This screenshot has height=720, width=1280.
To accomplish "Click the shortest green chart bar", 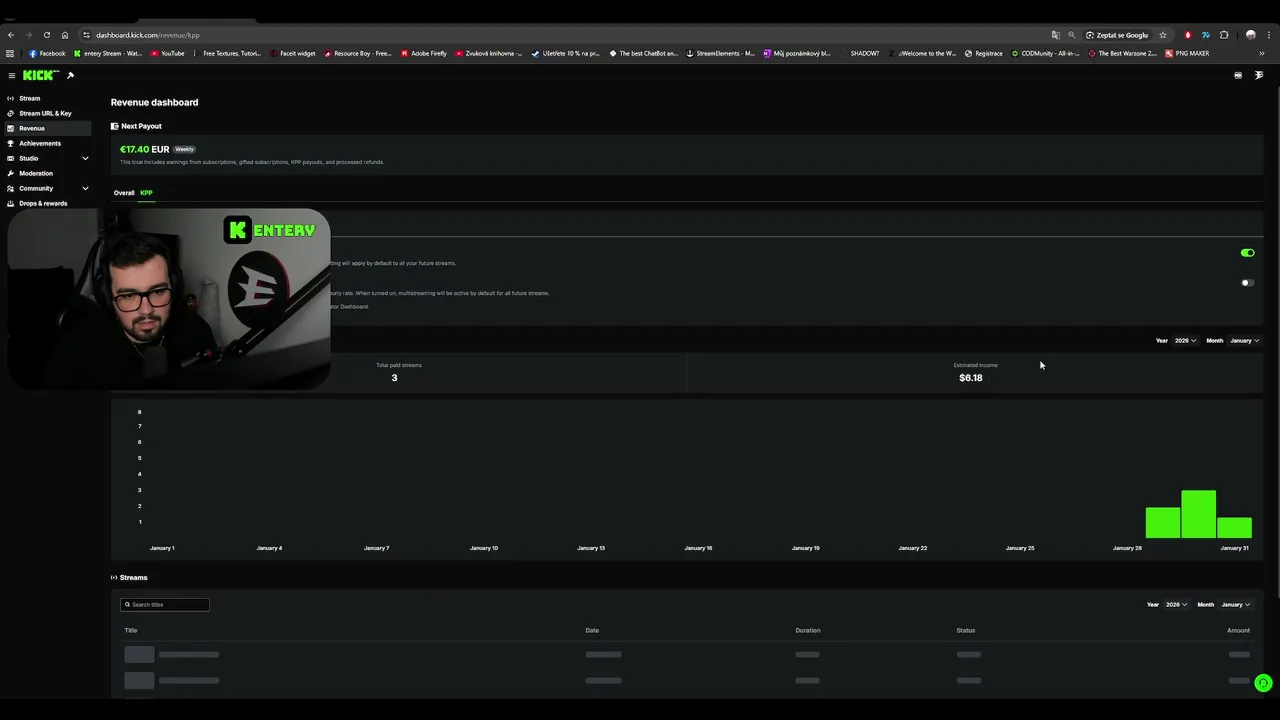I will [1234, 528].
